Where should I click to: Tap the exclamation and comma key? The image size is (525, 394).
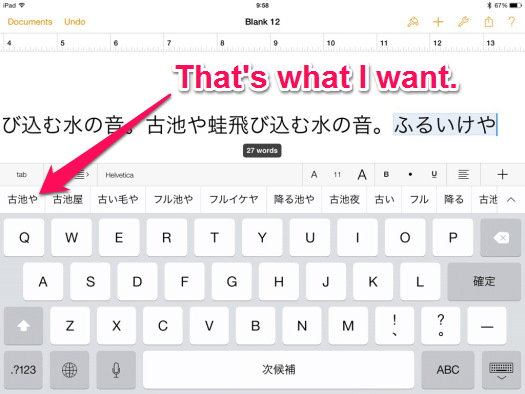tap(394, 326)
